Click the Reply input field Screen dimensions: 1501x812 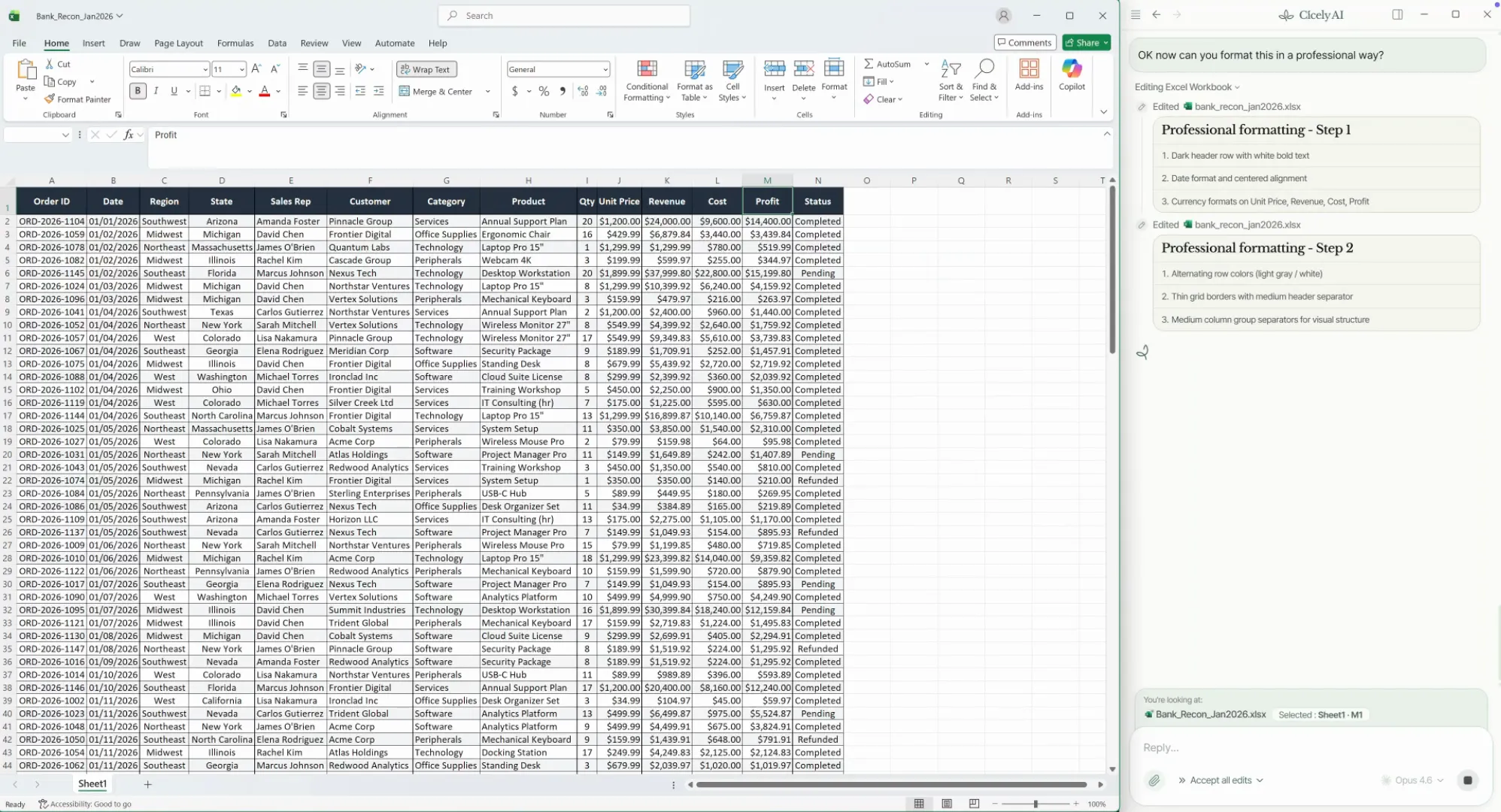point(1308,747)
